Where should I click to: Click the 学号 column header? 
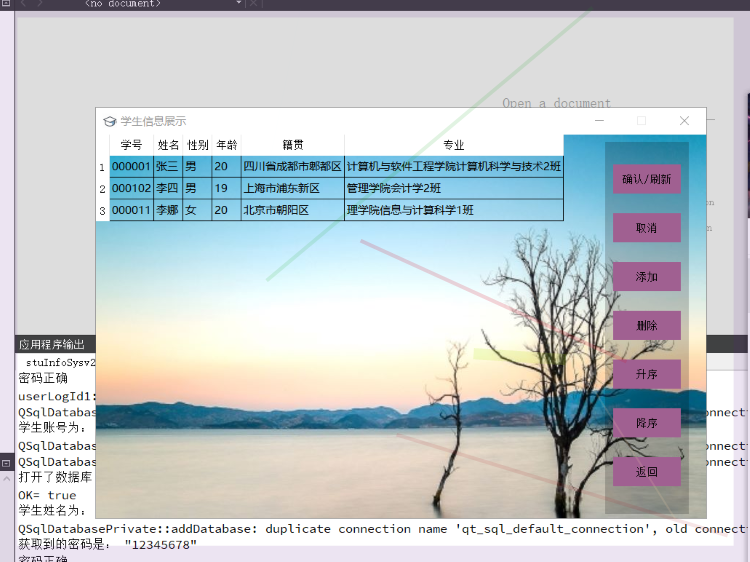132,145
